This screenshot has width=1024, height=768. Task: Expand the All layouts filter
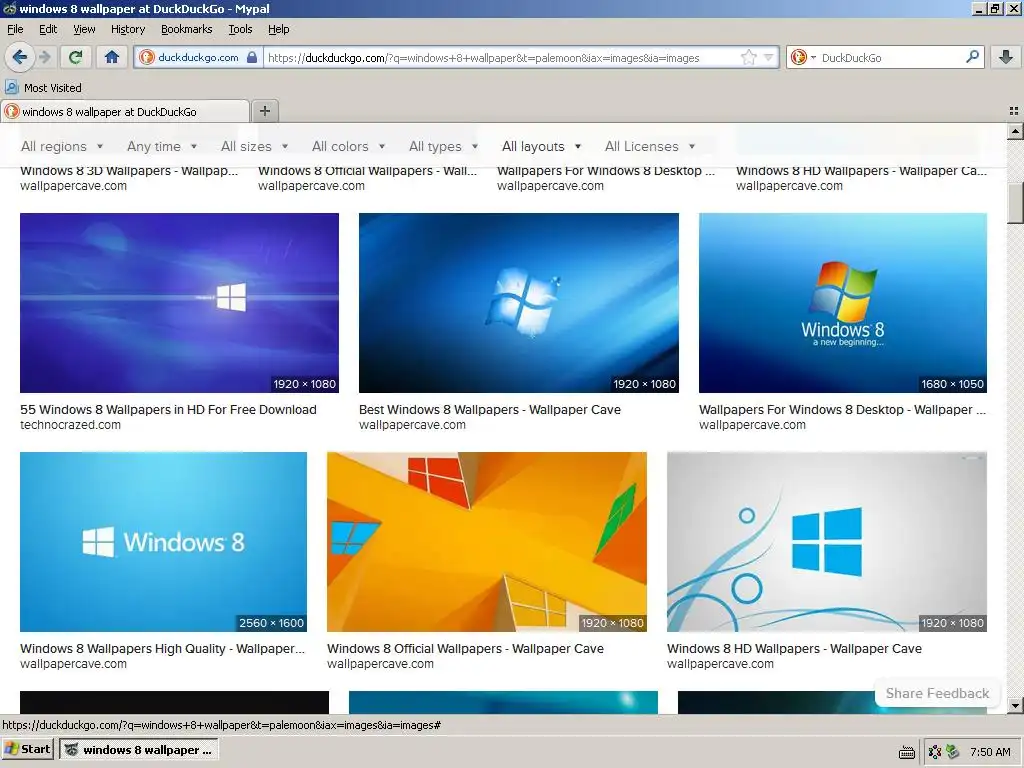tap(541, 146)
